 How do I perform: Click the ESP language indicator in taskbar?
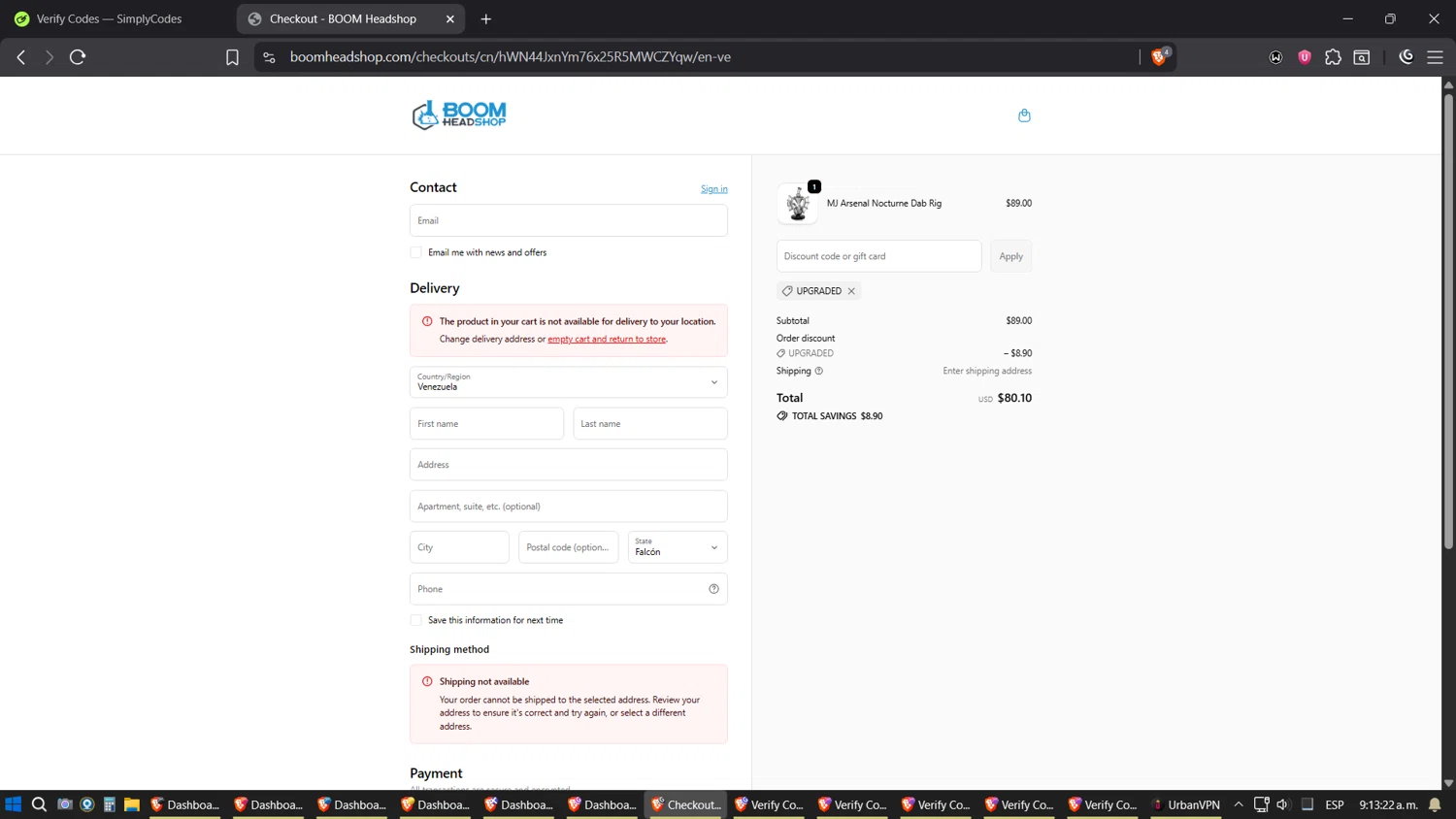(x=1335, y=804)
